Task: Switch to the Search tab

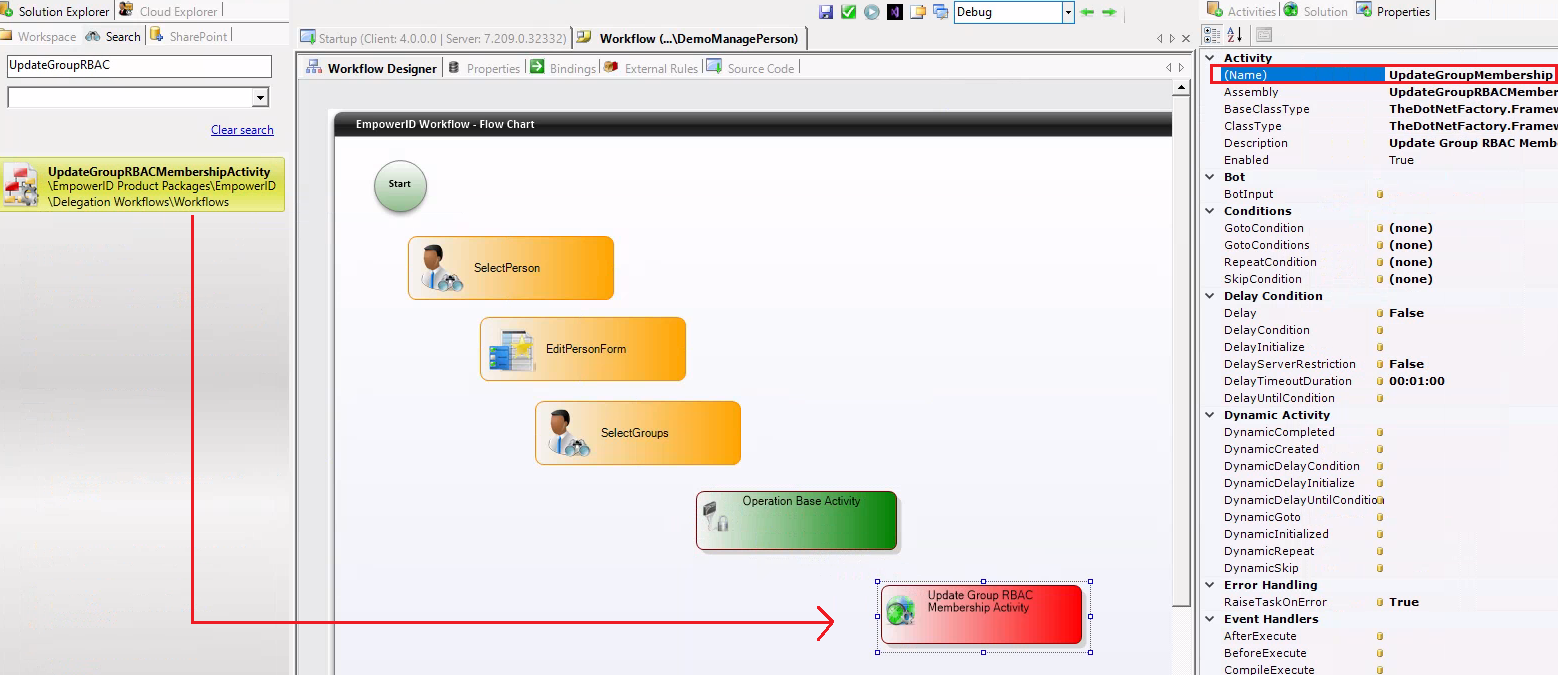Action: click(x=113, y=36)
